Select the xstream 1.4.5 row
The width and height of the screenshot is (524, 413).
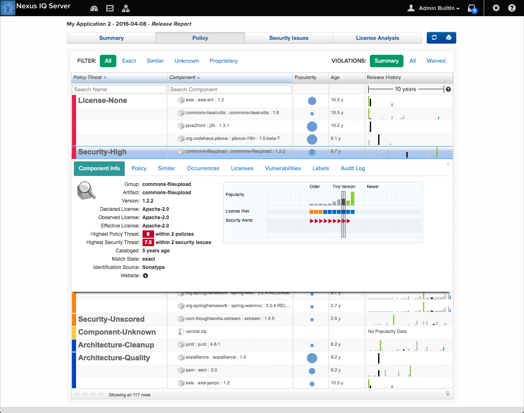click(262, 319)
